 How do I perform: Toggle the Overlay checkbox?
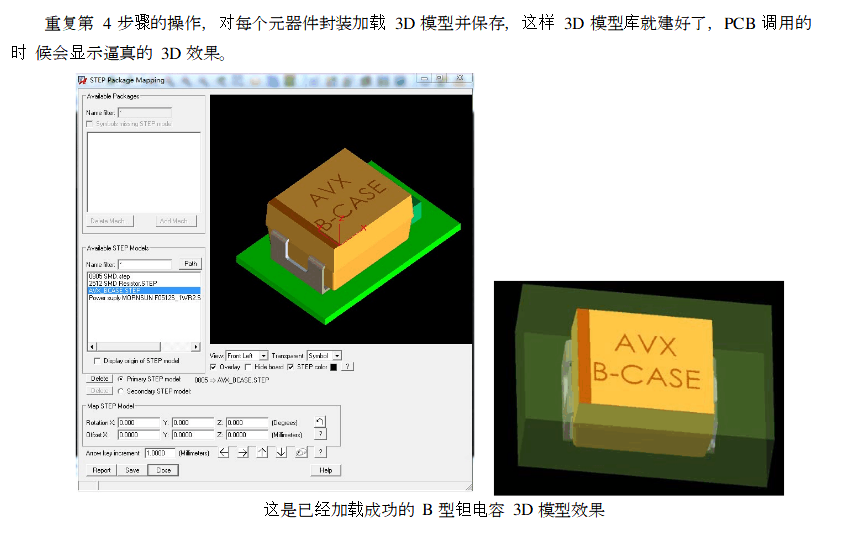213,367
